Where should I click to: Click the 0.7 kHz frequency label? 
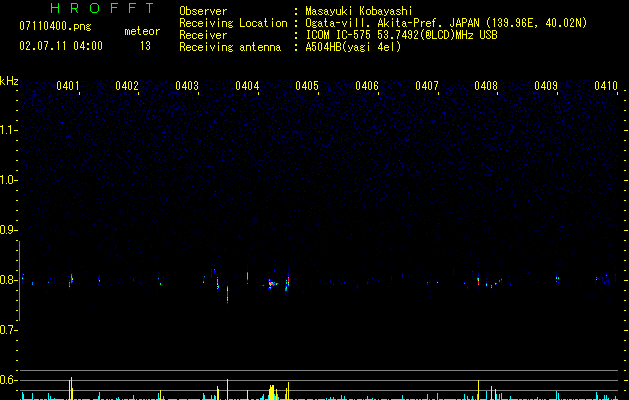(x=8, y=330)
